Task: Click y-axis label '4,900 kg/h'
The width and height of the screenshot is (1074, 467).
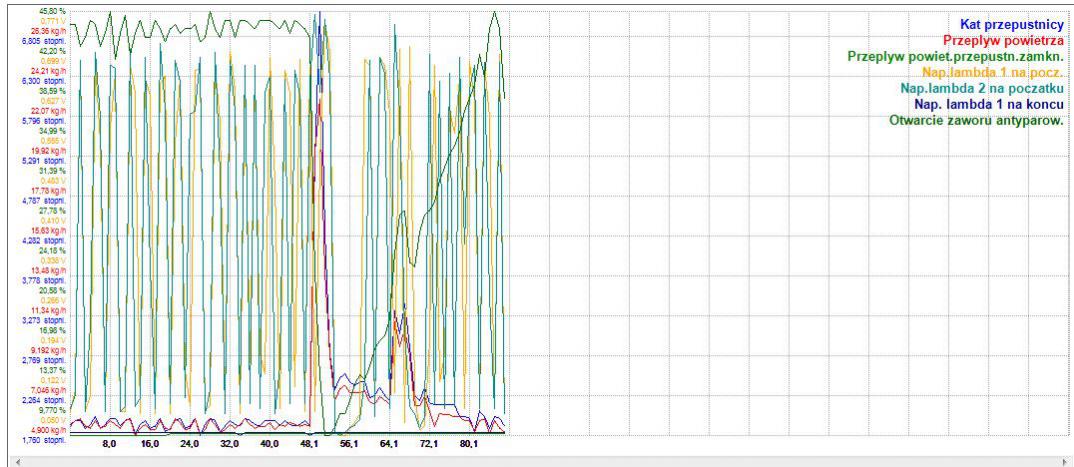Action: point(48,429)
